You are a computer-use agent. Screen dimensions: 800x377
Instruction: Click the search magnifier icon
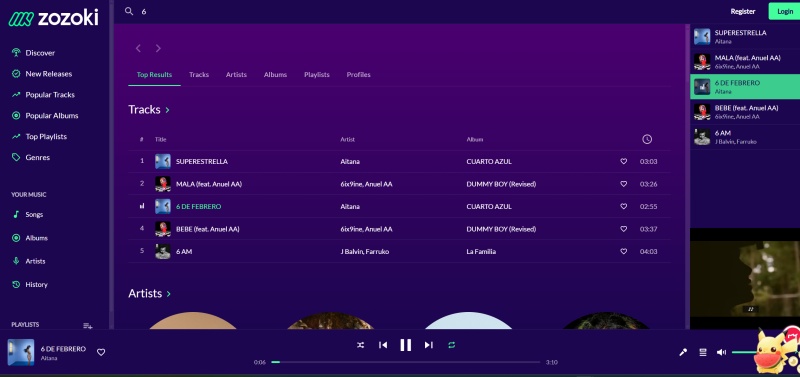(x=129, y=11)
